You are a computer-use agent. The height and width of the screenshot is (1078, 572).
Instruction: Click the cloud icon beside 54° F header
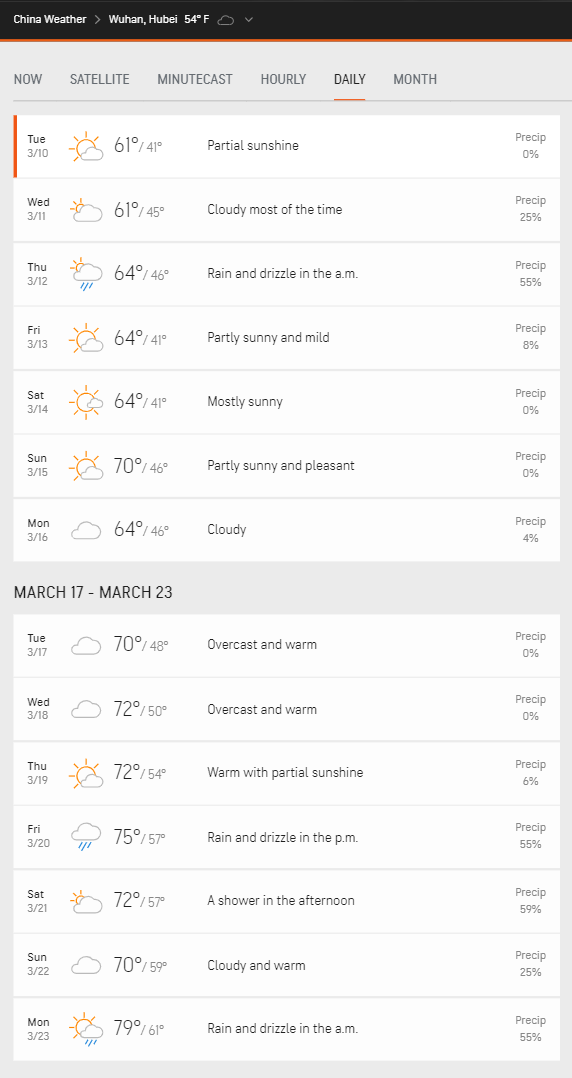(x=226, y=20)
